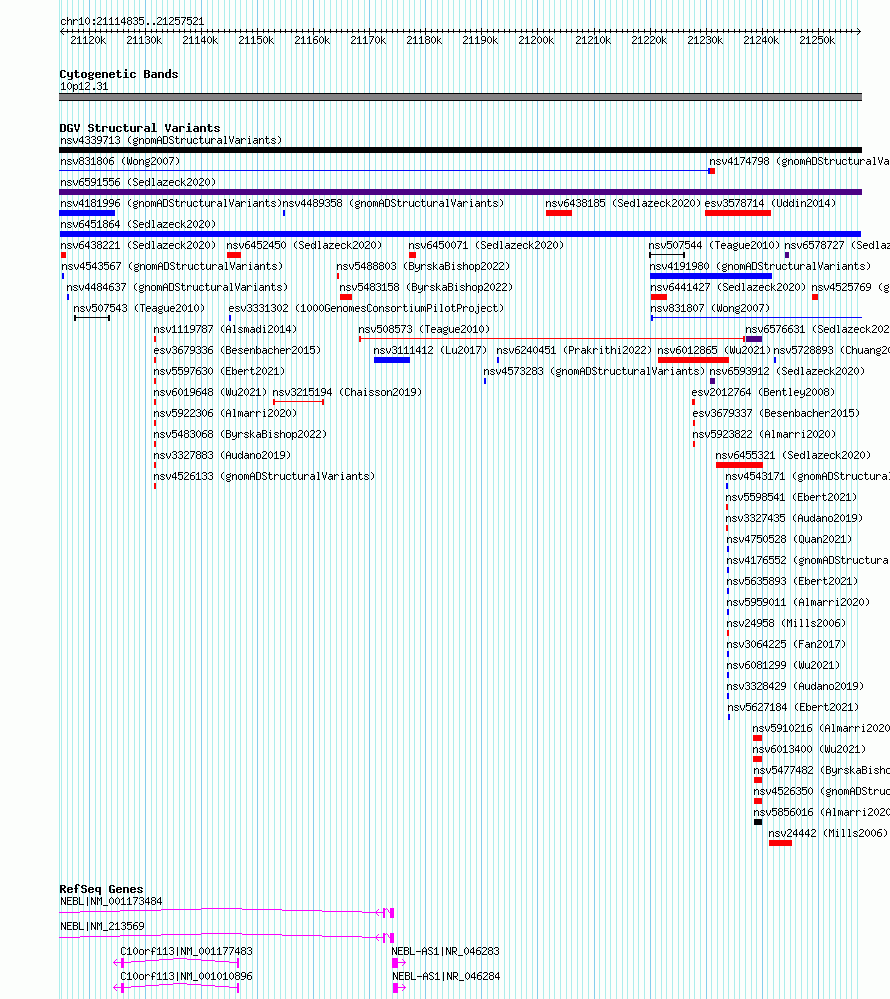Open nsv4526133 gnomADStructuralVariants label
The image size is (890, 999).
[x=264, y=477]
